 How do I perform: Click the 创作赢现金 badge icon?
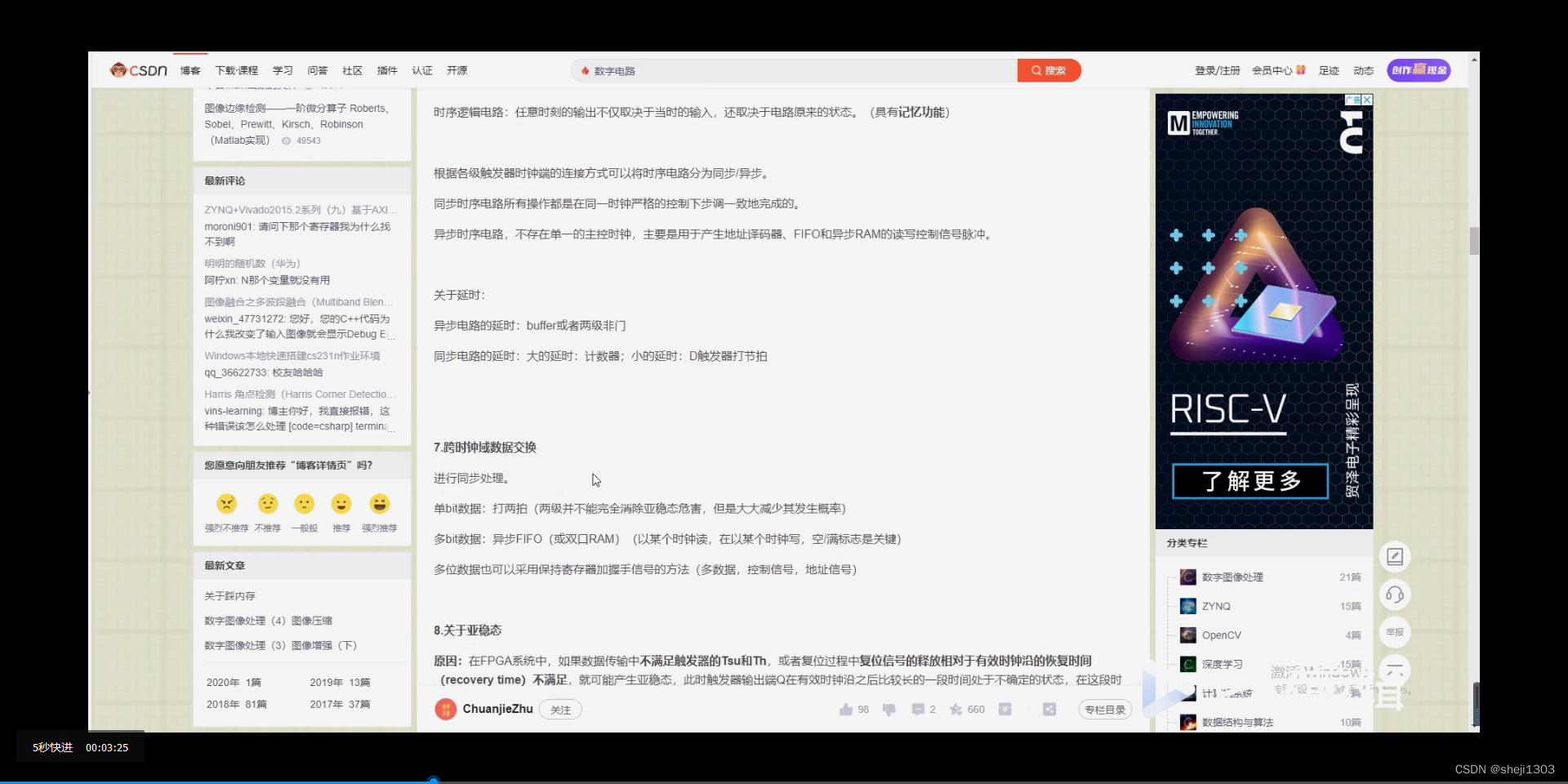coord(1419,70)
